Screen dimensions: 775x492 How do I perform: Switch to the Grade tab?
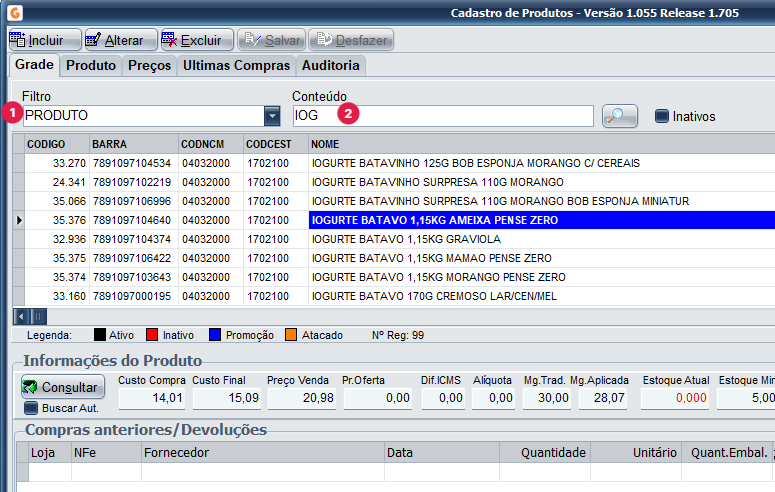[34, 65]
